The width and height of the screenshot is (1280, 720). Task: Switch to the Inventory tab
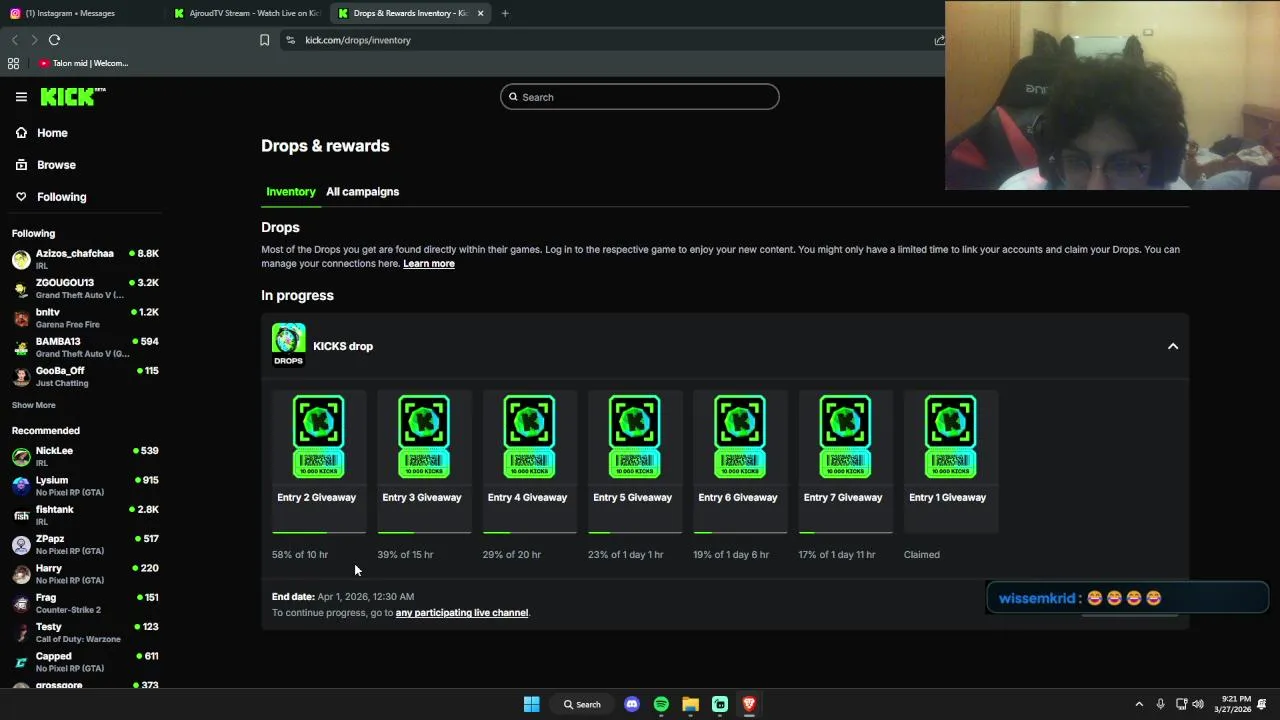(291, 192)
